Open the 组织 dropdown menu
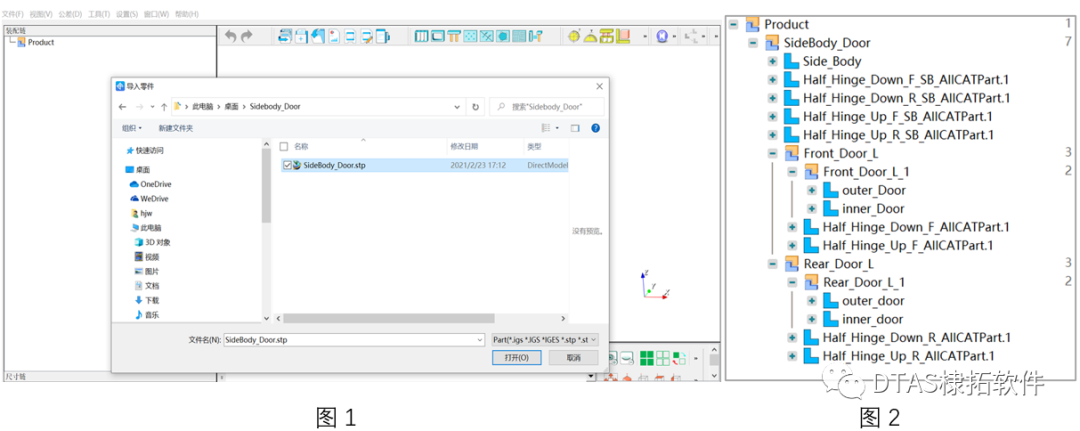The width and height of the screenshot is (1080, 431). point(132,128)
